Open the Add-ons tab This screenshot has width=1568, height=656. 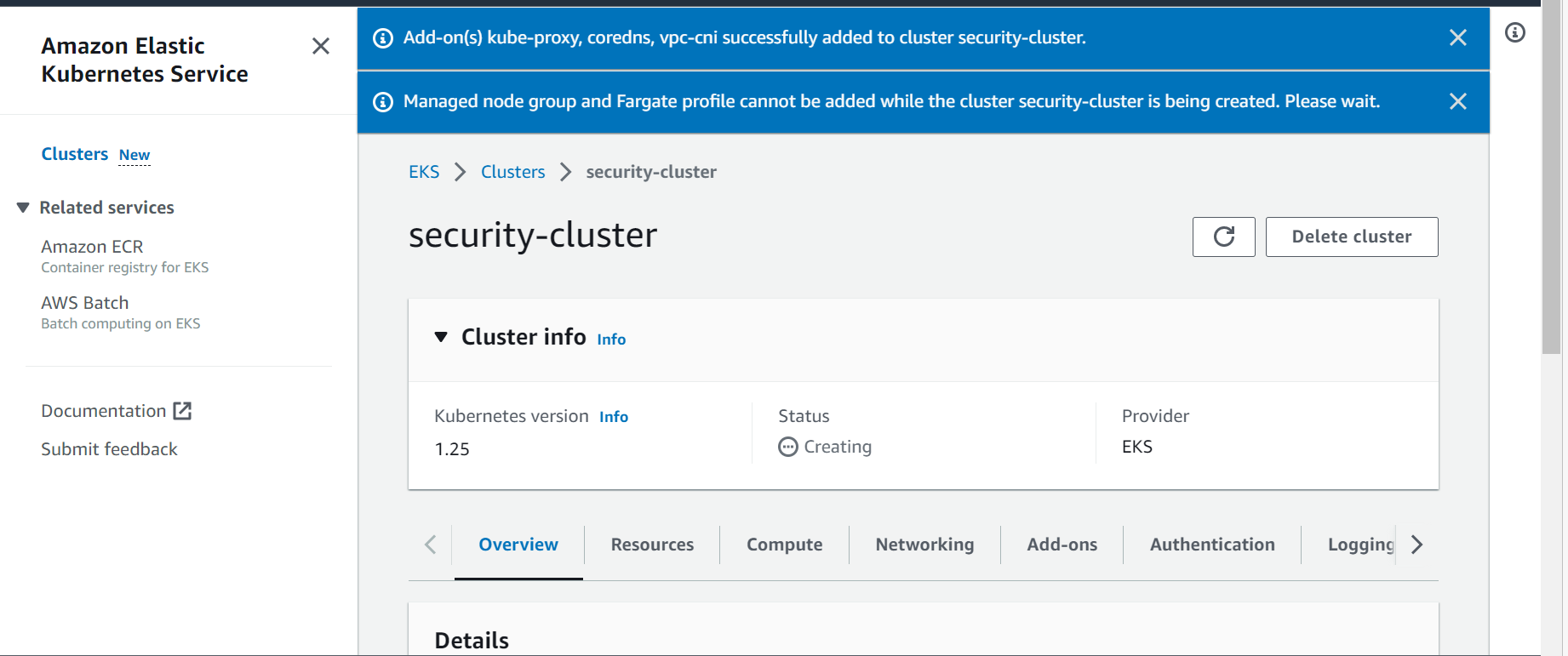(1062, 545)
